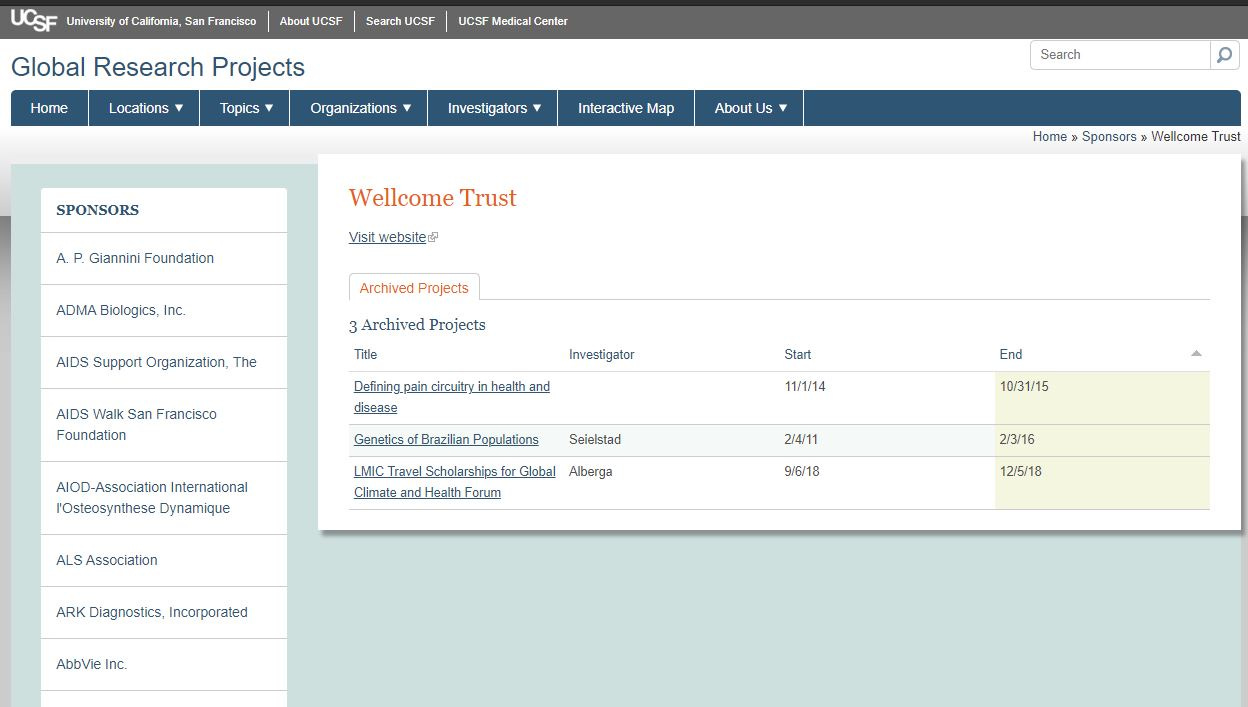This screenshot has height=707, width=1248.
Task: Expand the Investigators menu
Action: pyautogui.click(x=493, y=108)
